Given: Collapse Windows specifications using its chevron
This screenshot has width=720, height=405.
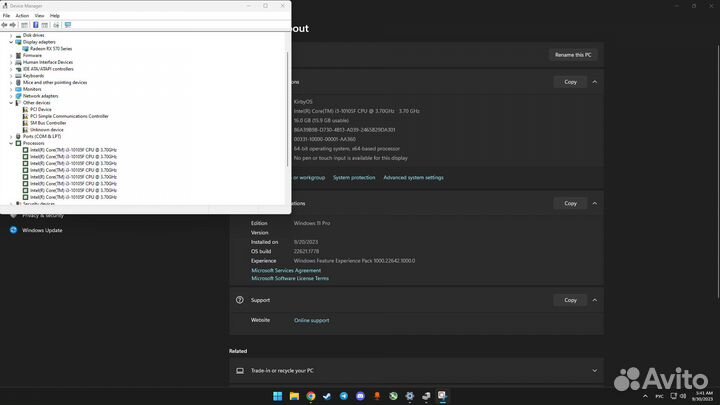Looking at the screenshot, I should pos(595,203).
